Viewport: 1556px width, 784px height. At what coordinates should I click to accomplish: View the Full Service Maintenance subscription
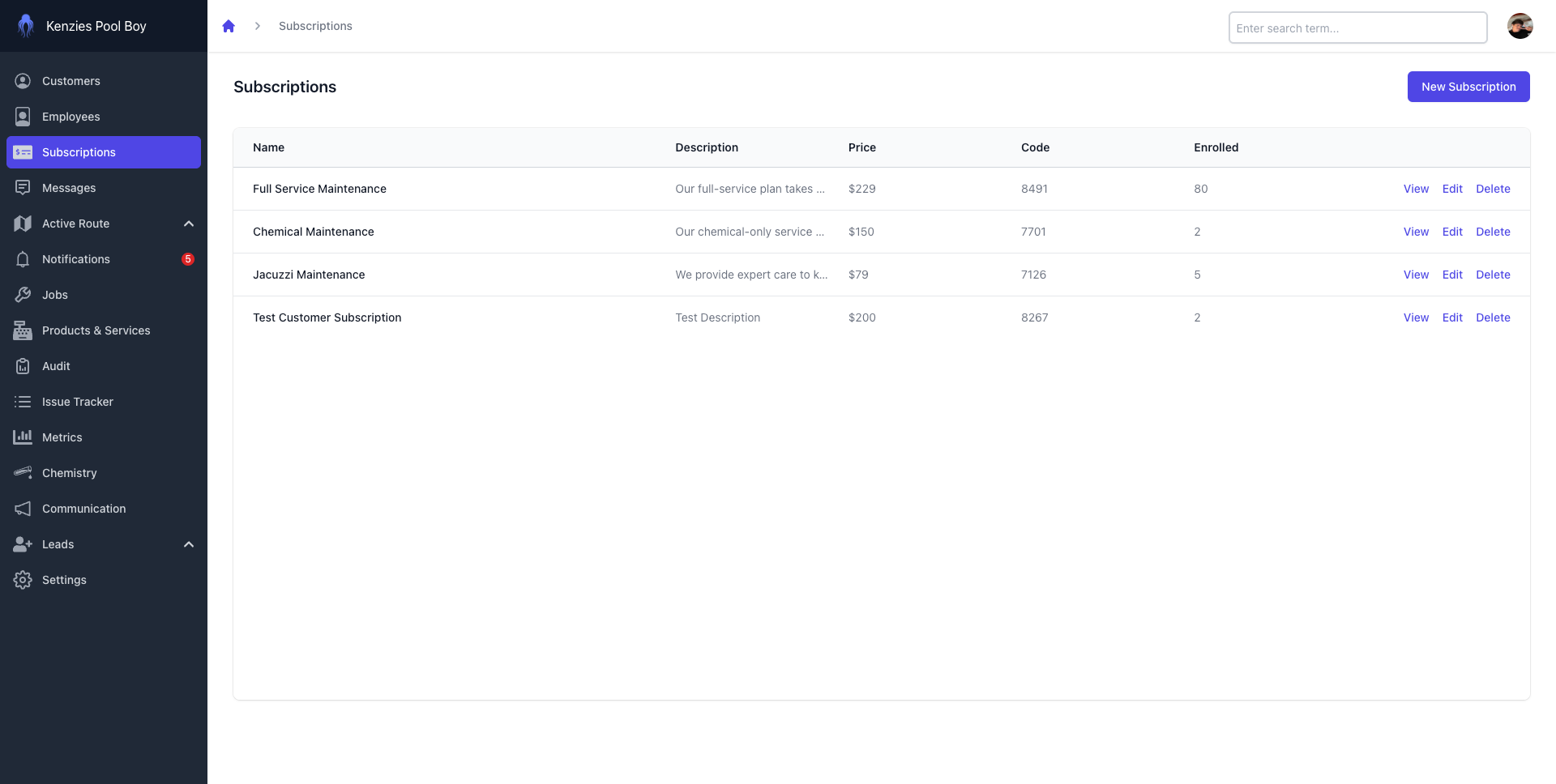click(1416, 189)
